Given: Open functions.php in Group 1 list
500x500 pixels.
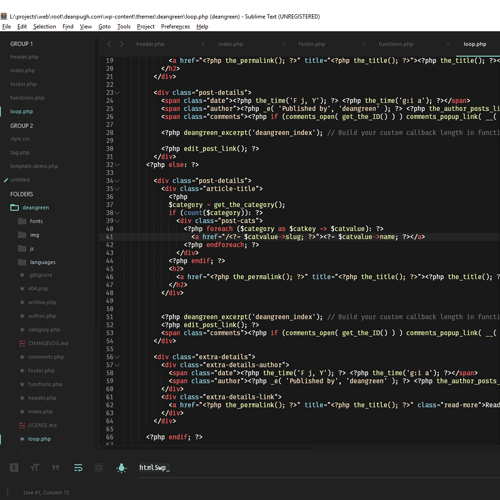Looking at the screenshot, I should [27, 98].
